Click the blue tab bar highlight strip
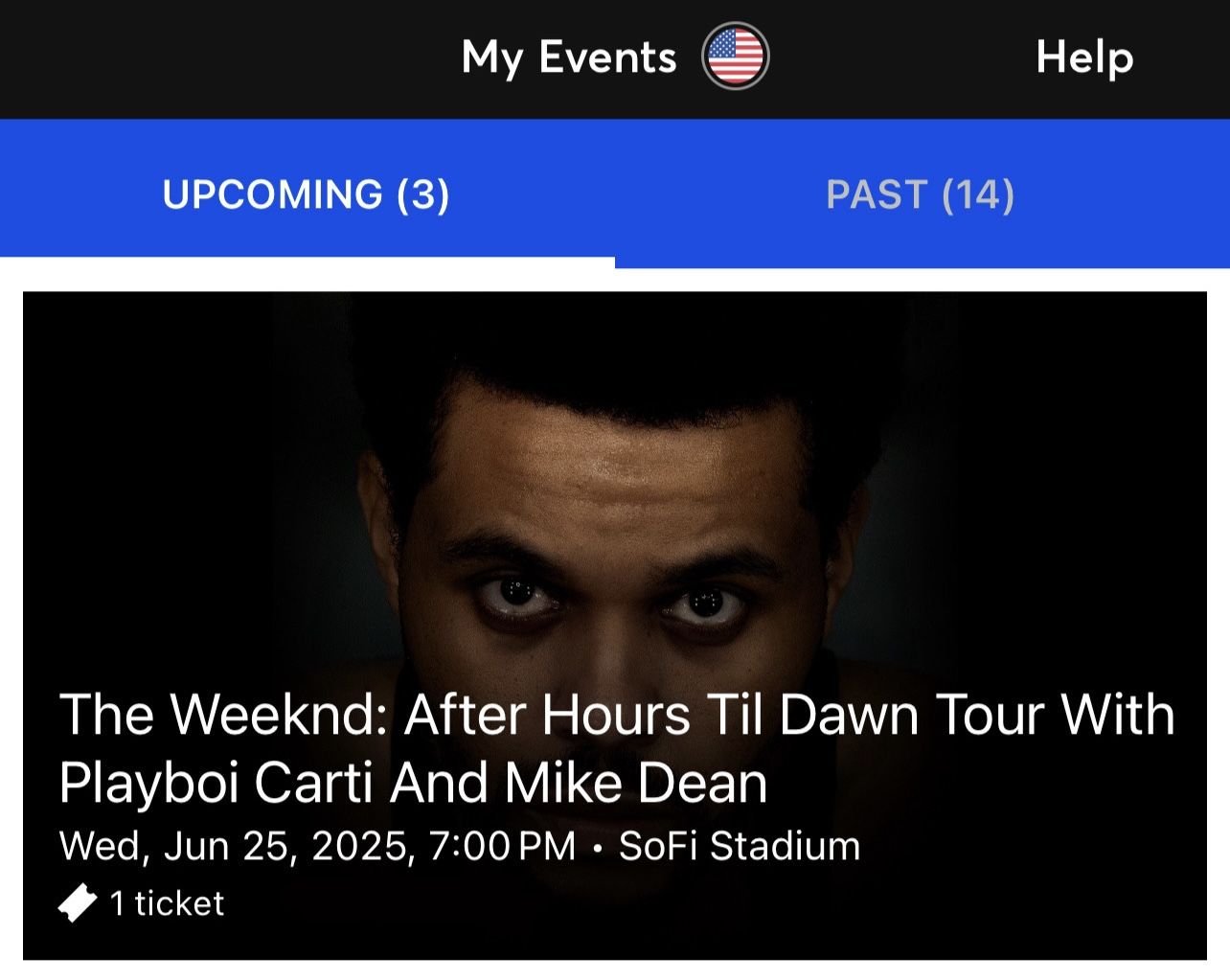Viewport: 1230px width, 980px height. pyautogui.click(x=307, y=259)
